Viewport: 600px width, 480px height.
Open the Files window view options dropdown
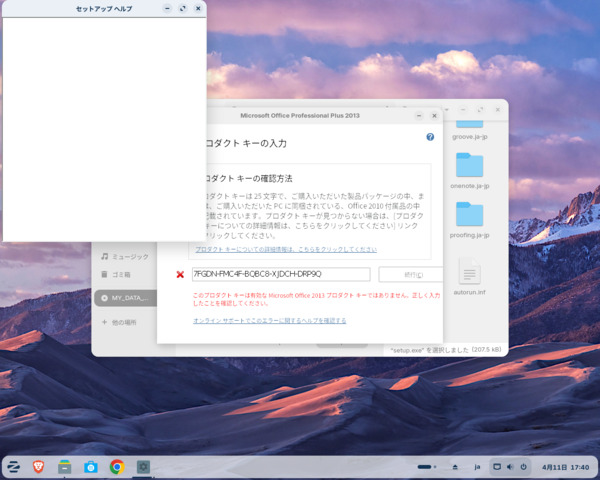447,110
